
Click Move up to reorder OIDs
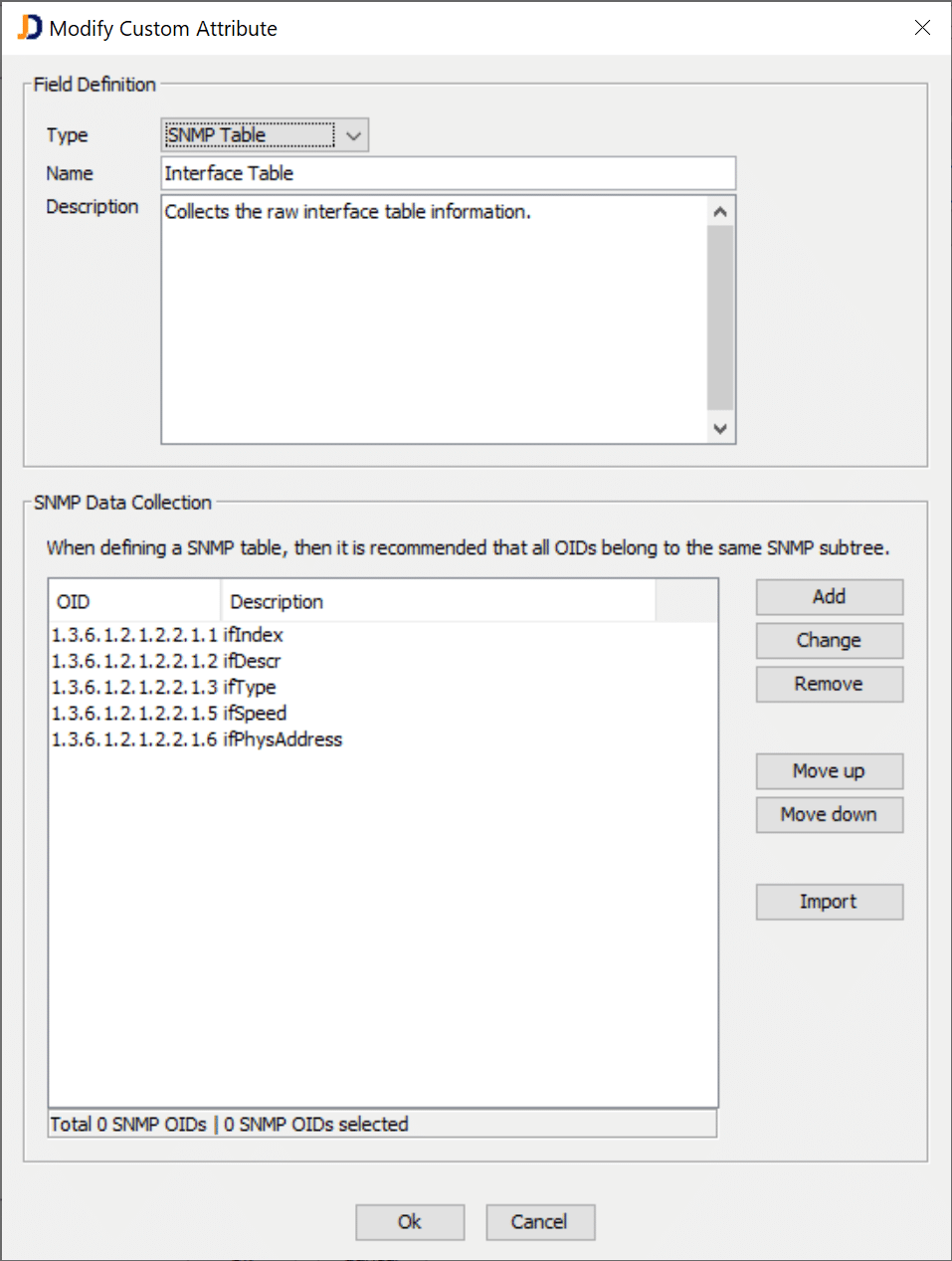point(829,770)
